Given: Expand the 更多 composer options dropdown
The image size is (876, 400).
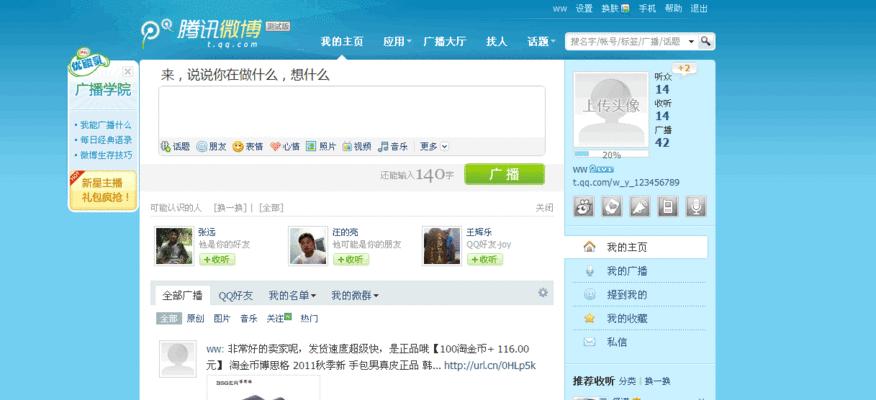Looking at the screenshot, I should (x=434, y=146).
